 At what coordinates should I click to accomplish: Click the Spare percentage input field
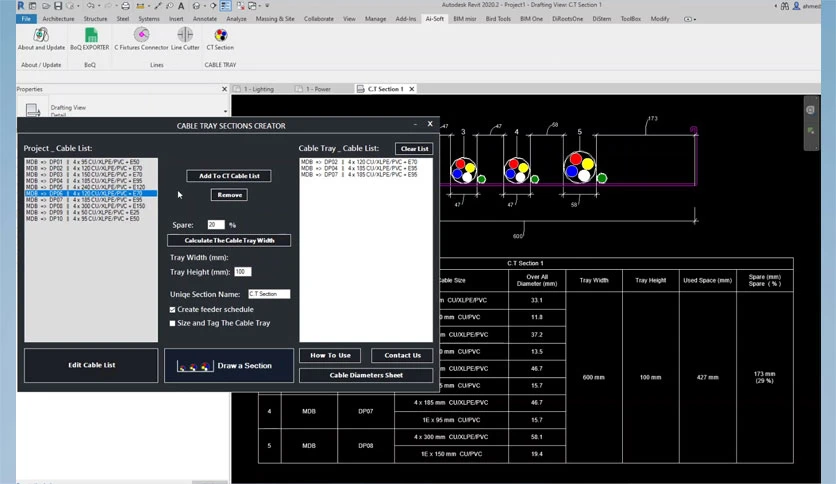(x=216, y=225)
